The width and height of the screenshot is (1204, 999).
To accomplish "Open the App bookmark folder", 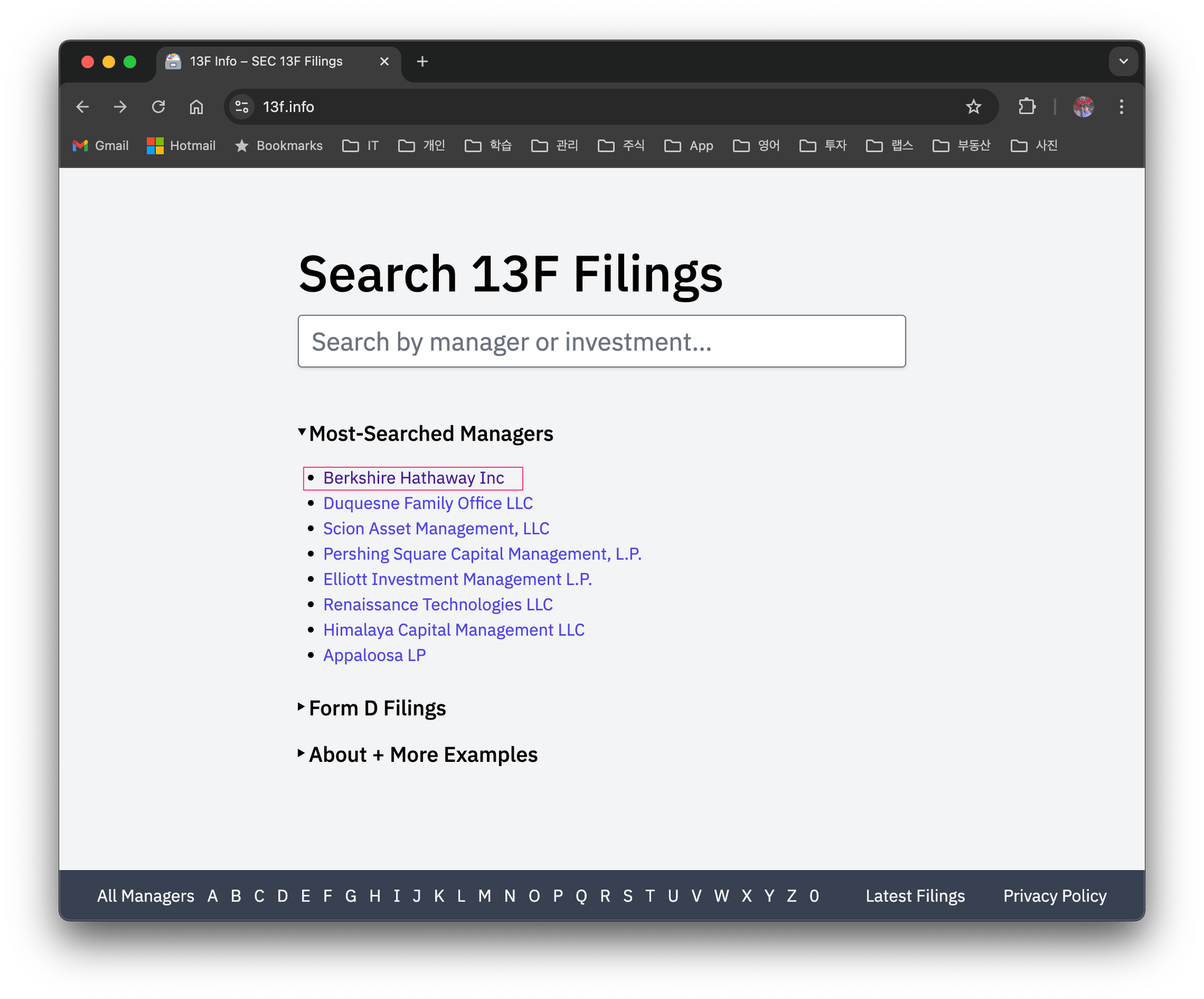I will [x=689, y=146].
